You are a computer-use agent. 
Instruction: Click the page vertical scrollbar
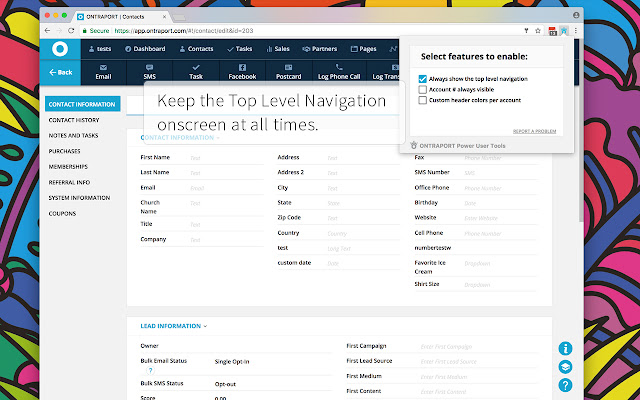pos(581,155)
